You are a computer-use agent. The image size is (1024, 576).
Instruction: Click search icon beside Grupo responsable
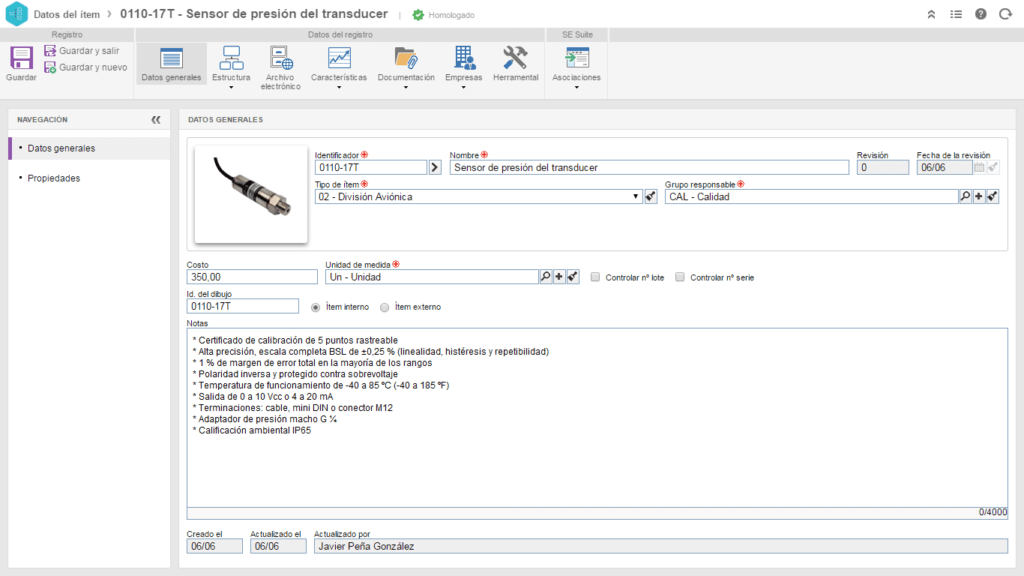pyautogui.click(x=965, y=197)
